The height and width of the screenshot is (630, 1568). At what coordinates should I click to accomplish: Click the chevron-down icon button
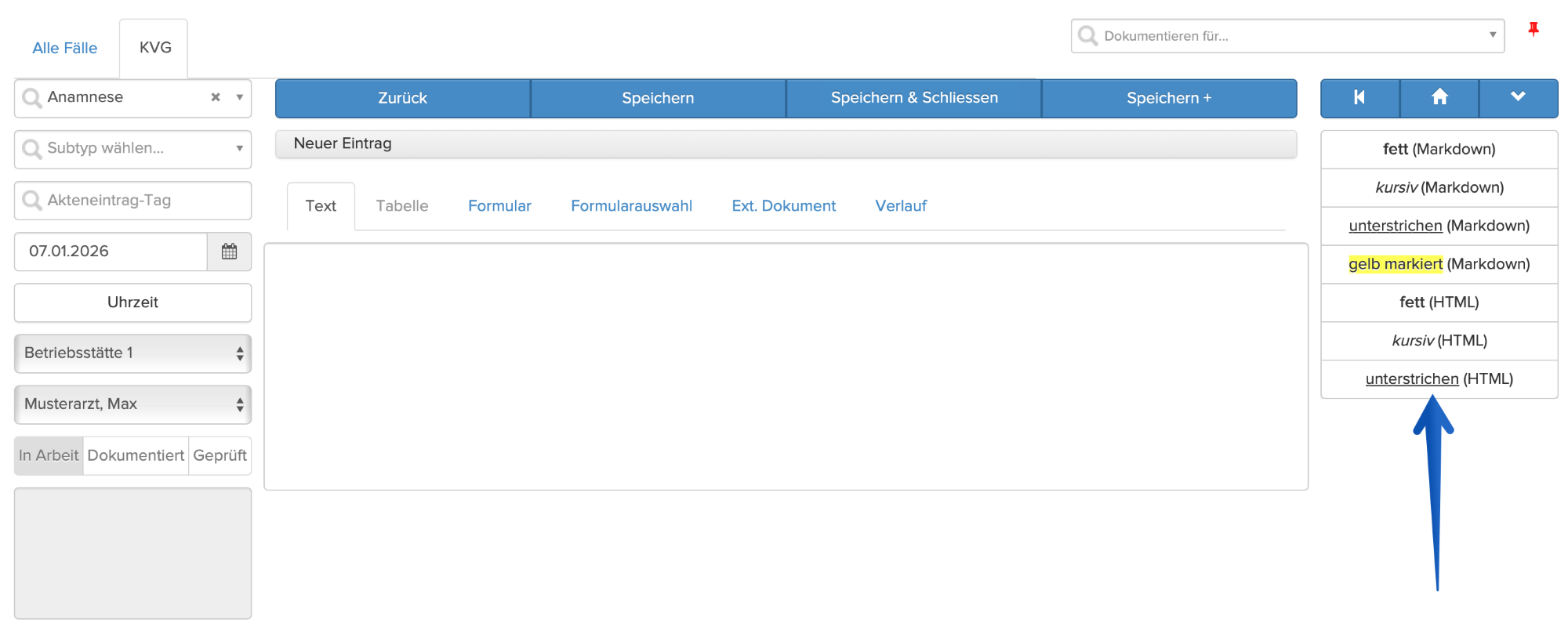[1518, 98]
